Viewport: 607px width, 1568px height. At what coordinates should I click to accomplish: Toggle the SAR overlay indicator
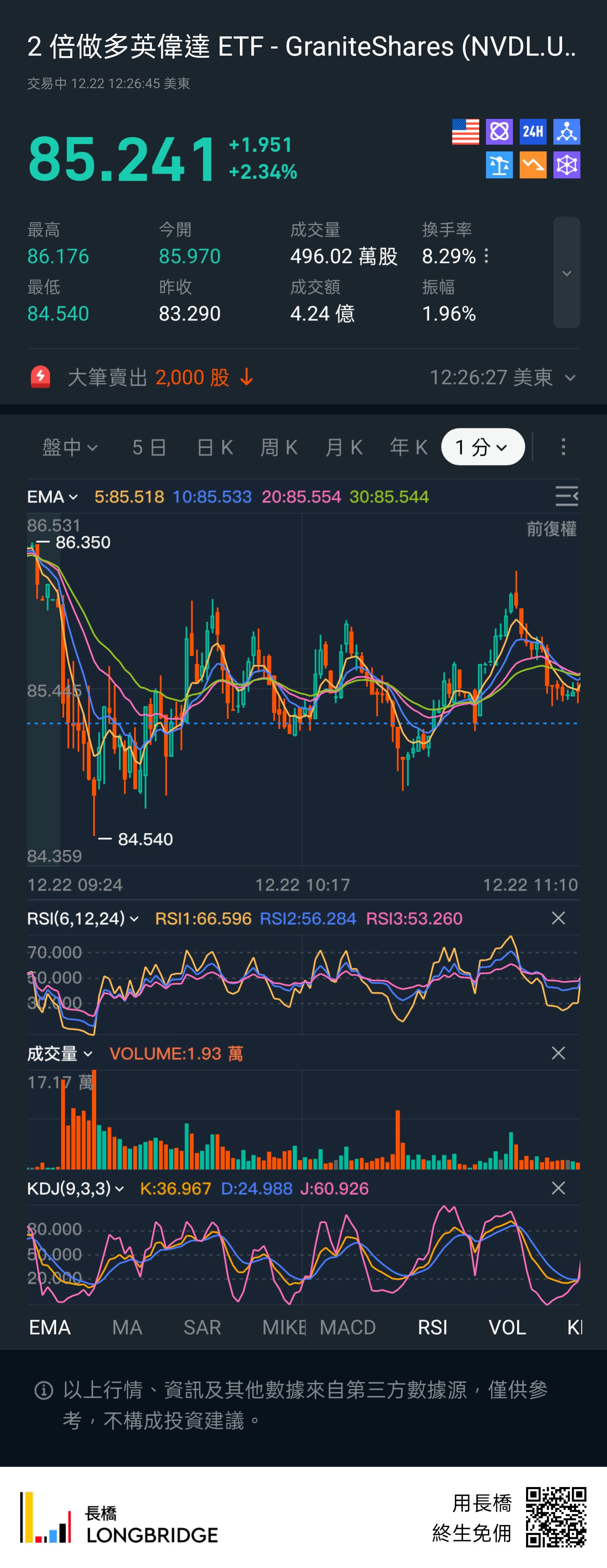coord(202,1327)
